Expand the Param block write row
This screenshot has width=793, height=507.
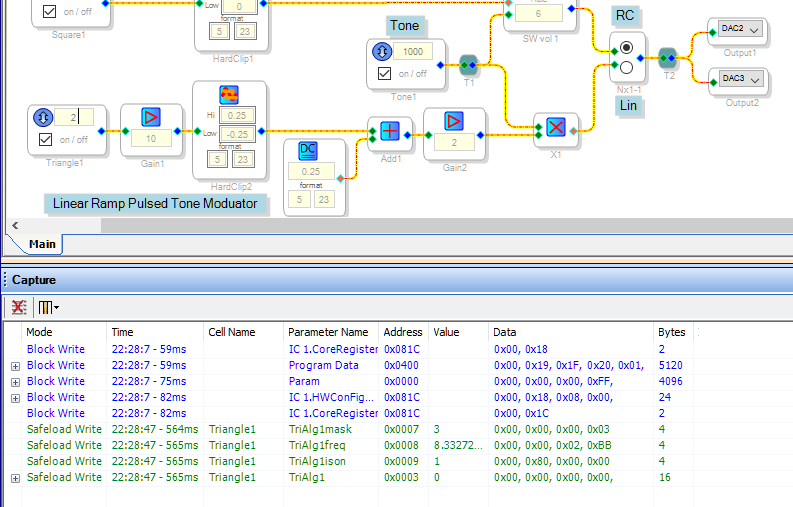[15, 382]
